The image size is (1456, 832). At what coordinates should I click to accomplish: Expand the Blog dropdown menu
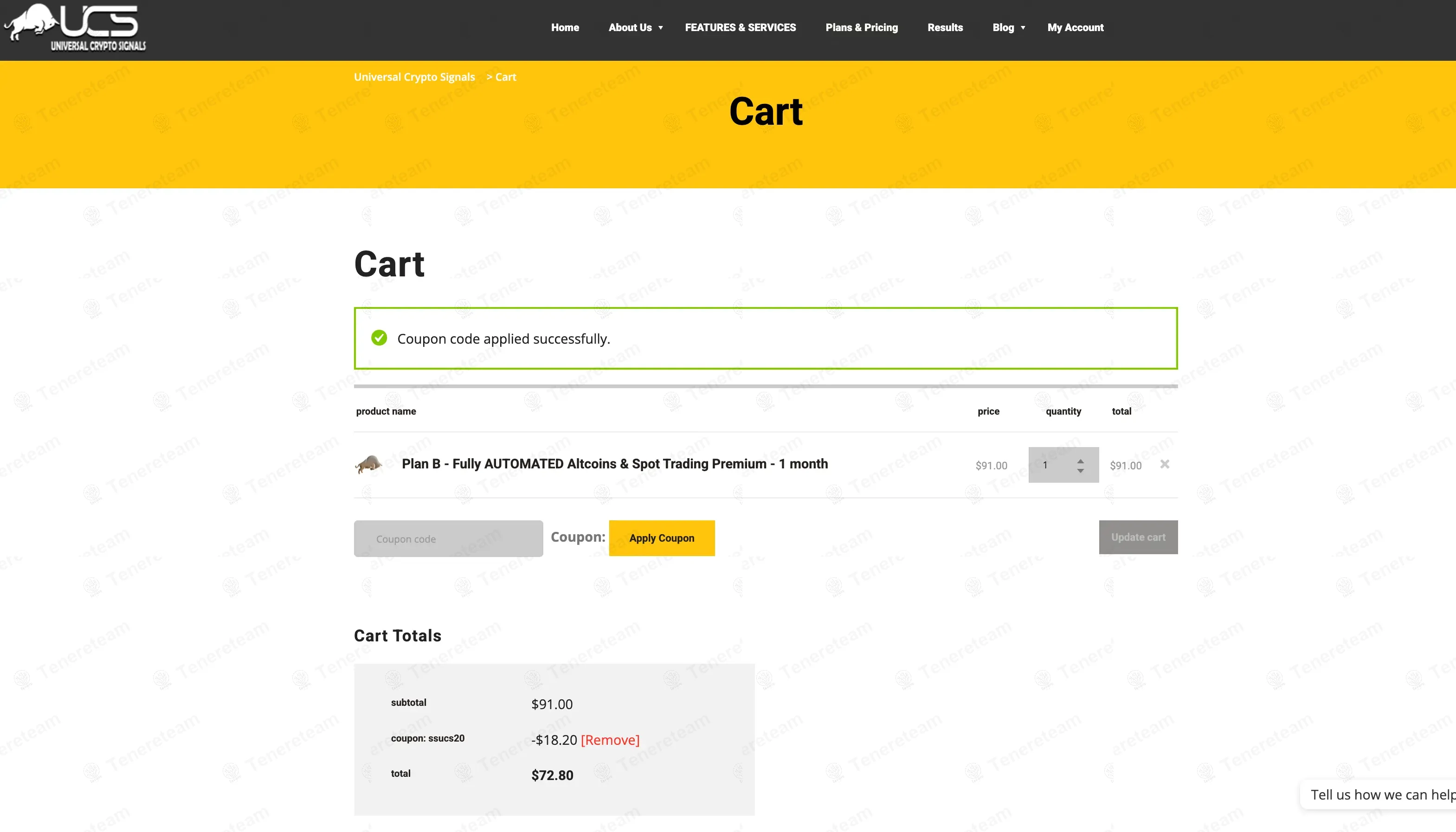[1004, 27]
